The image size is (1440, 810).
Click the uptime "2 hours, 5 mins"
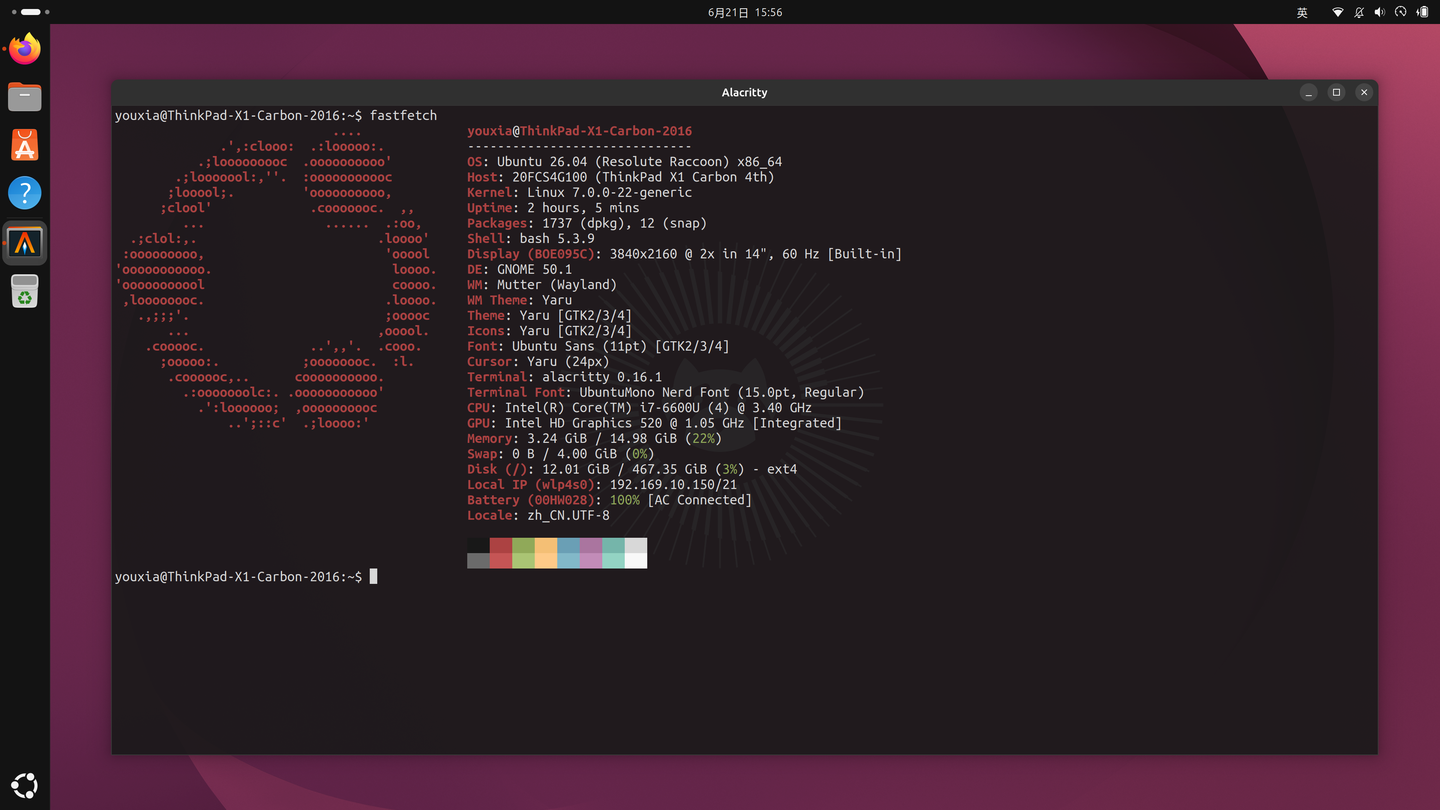click(x=583, y=208)
